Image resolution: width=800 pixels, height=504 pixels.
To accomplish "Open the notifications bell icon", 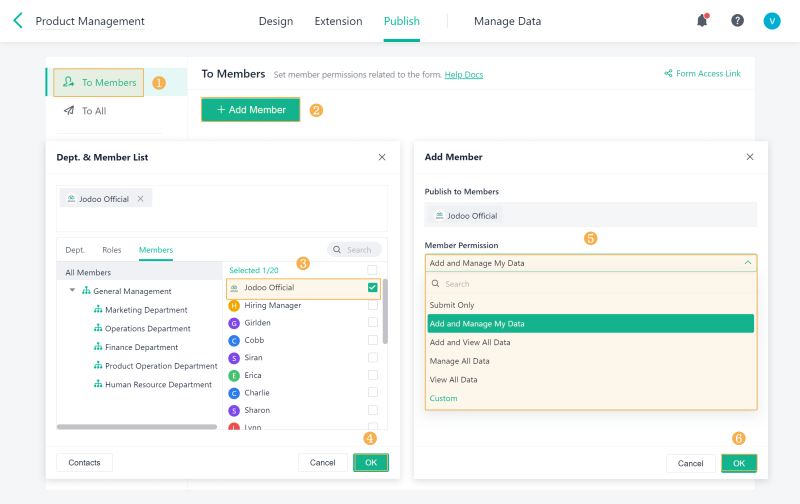I will [x=702, y=20].
